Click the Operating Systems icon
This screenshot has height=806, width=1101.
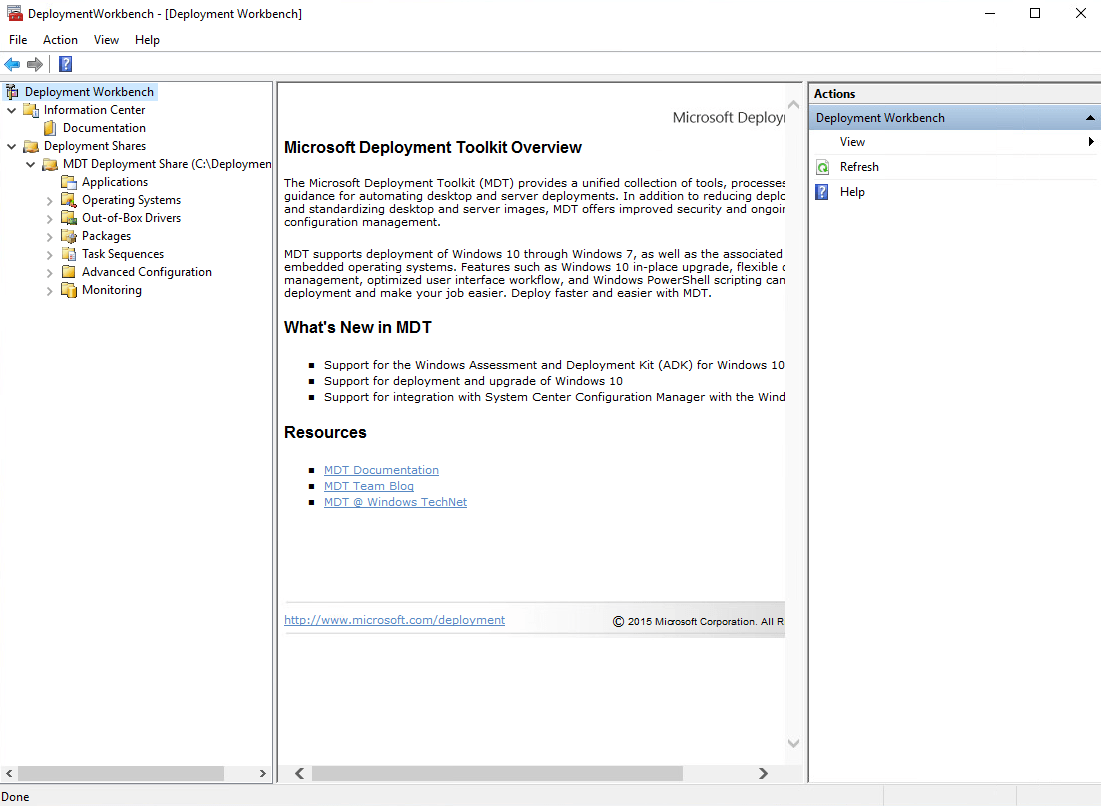70,200
